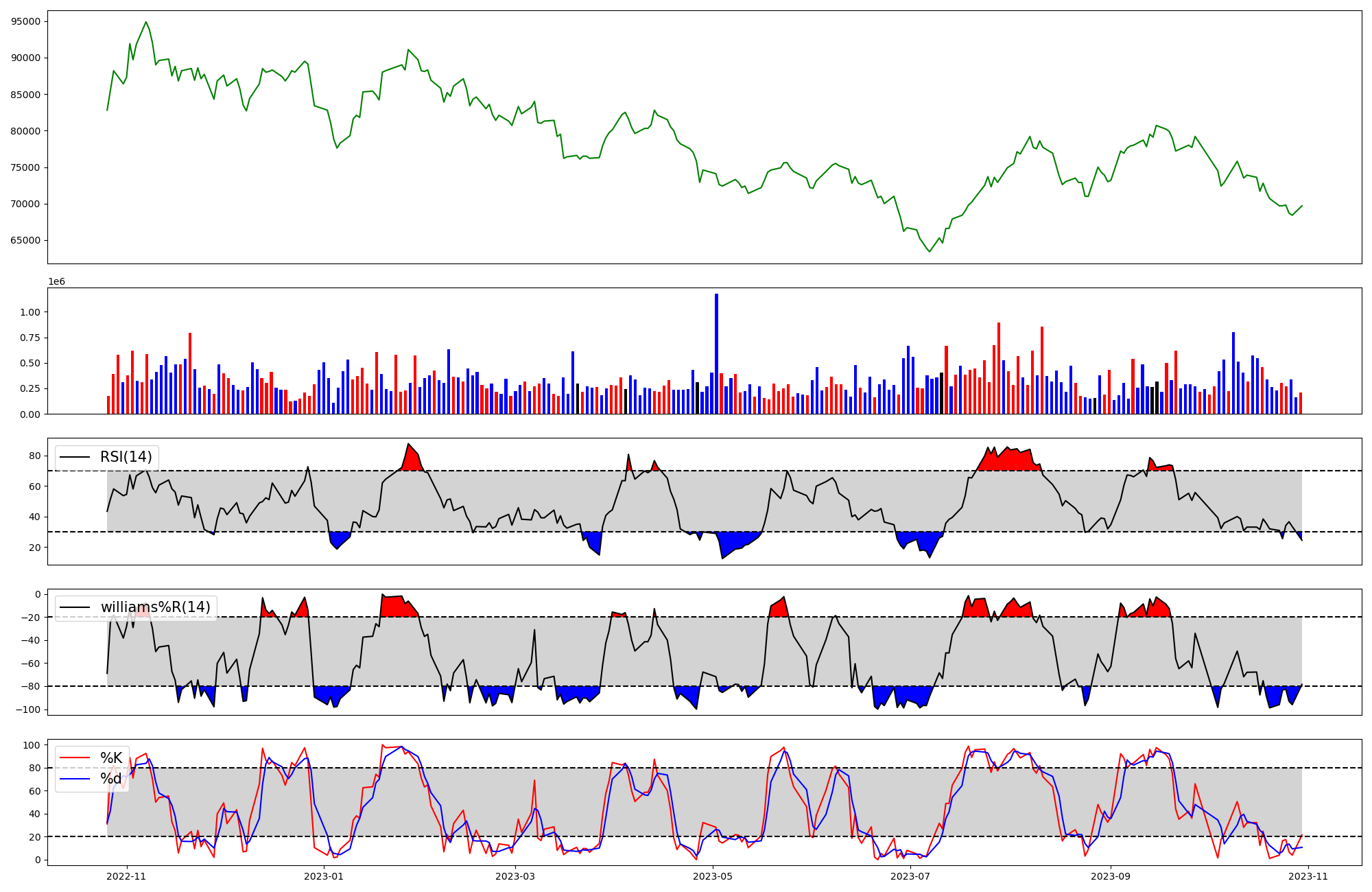Viewport: 1372px width, 892px height.
Task: Click the 1e6 volume scale label
Action: click(x=56, y=282)
